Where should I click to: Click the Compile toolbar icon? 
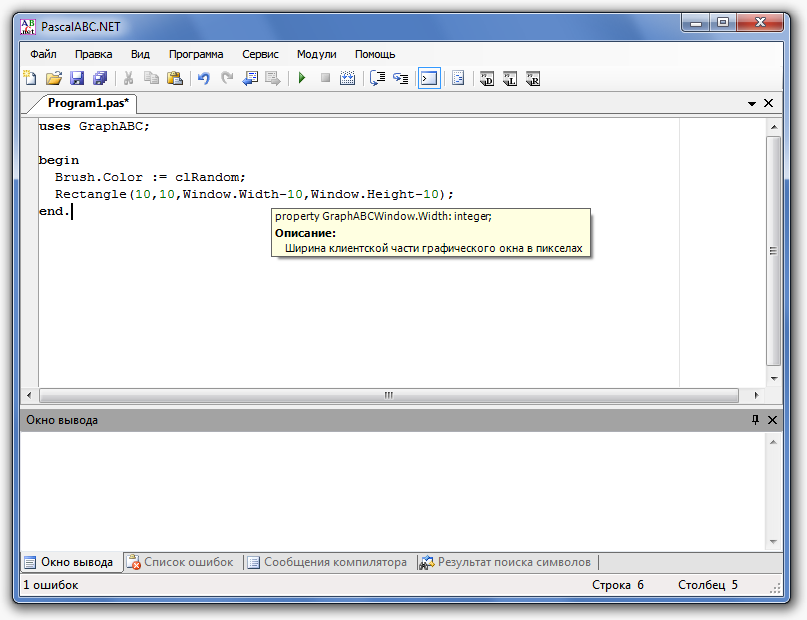coord(348,78)
